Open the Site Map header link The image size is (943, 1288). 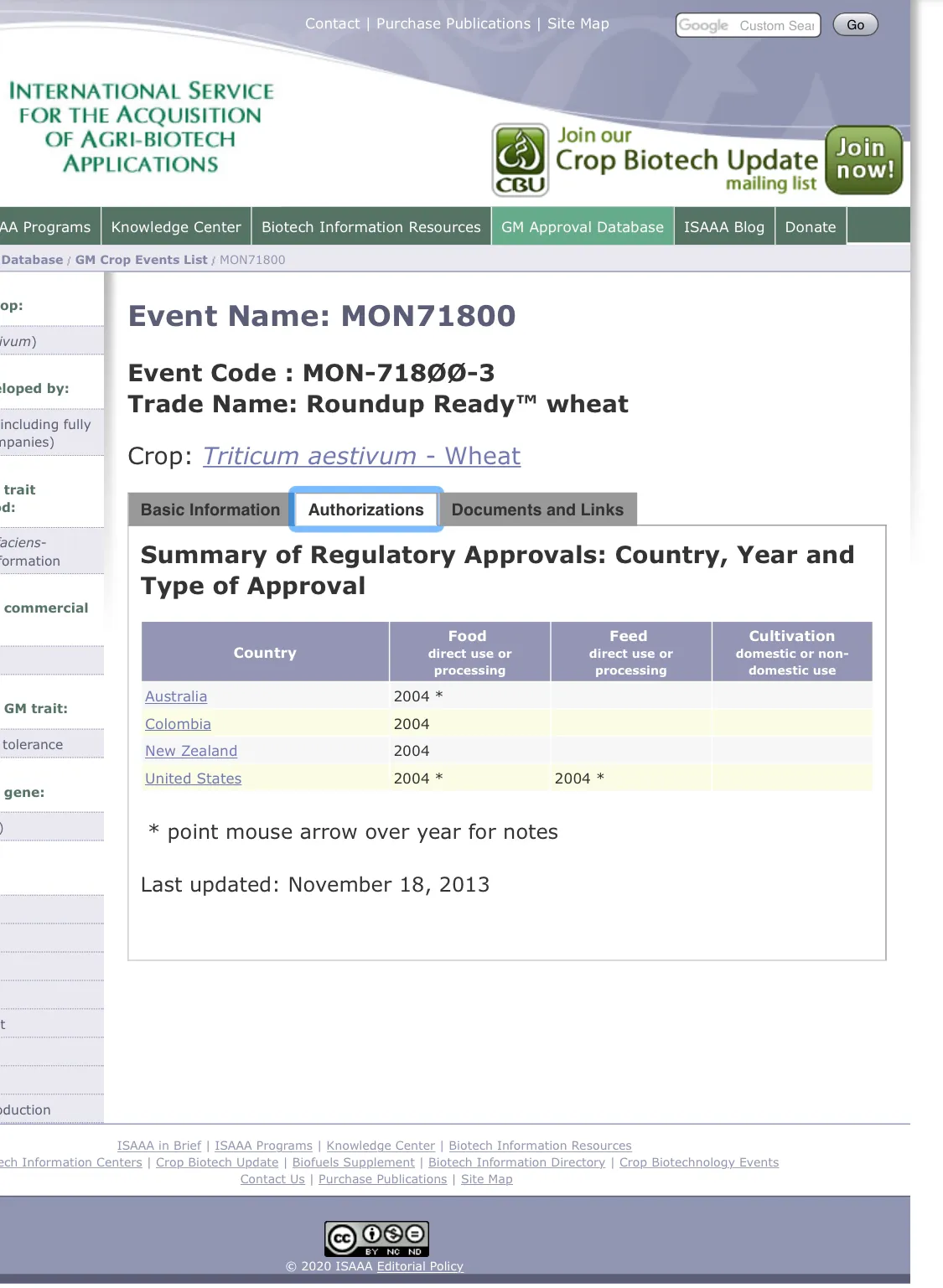click(x=578, y=23)
